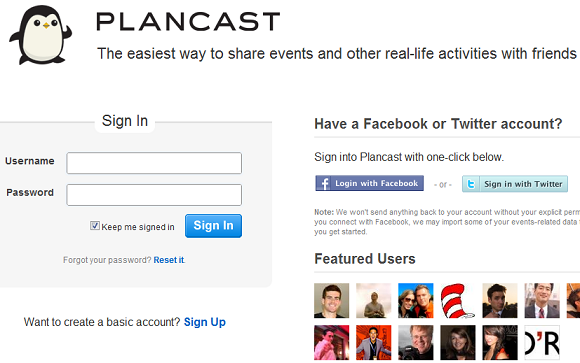Open the Cat in the Hat striped hat avatar

point(458,300)
